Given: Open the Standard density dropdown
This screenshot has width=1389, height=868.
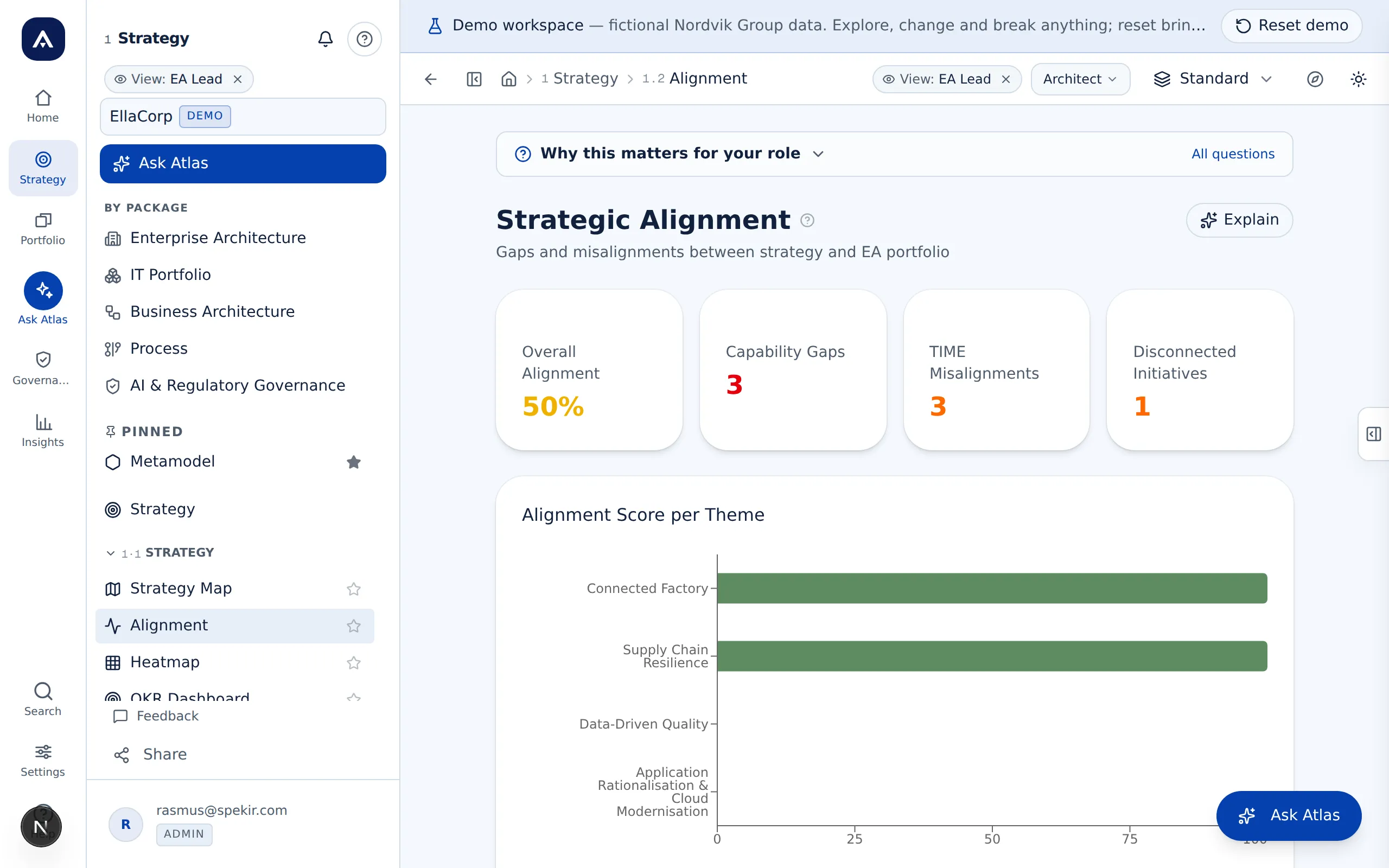Looking at the screenshot, I should 1213,79.
